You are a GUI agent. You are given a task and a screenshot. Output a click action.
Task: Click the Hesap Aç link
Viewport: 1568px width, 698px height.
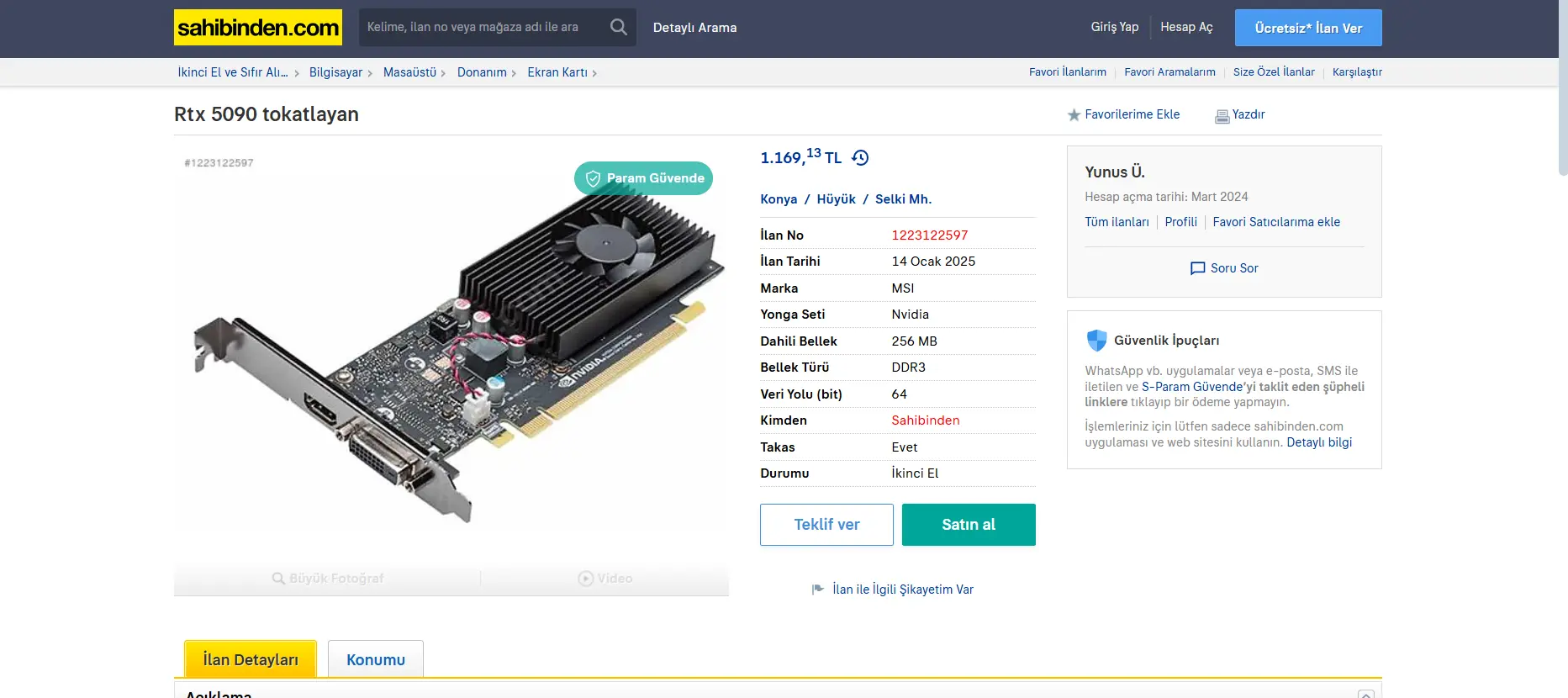pos(1186,27)
